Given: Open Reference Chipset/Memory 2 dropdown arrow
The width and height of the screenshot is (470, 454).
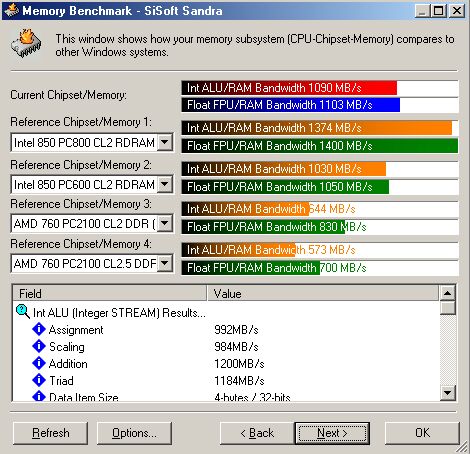Looking at the screenshot, I should [x=165, y=184].
